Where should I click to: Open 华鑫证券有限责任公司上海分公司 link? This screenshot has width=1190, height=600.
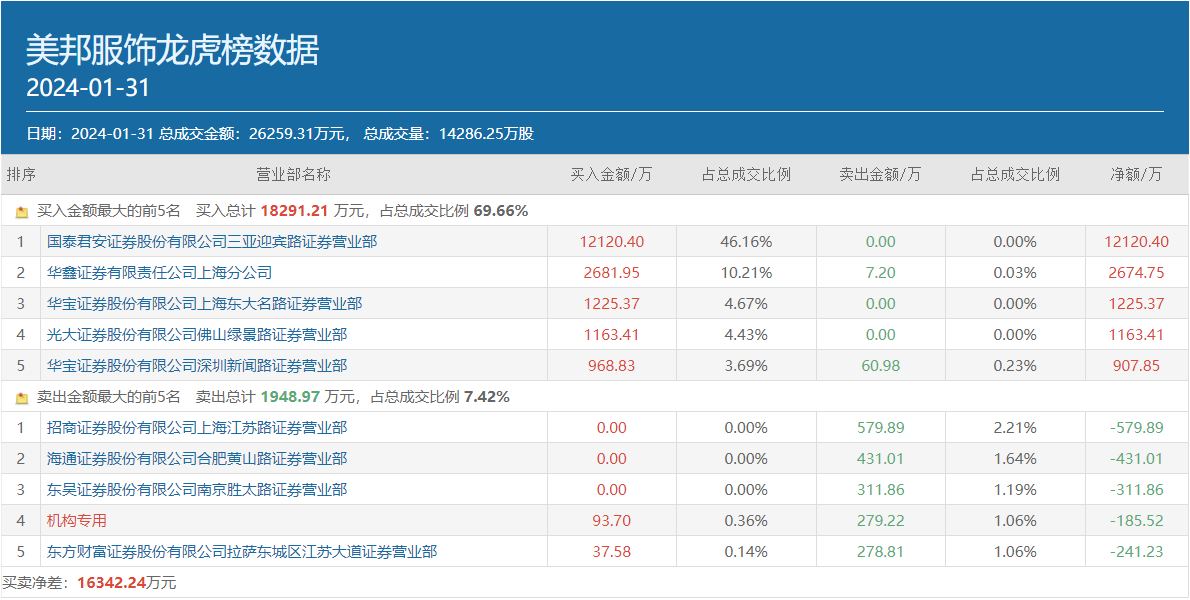pos(159,273)
